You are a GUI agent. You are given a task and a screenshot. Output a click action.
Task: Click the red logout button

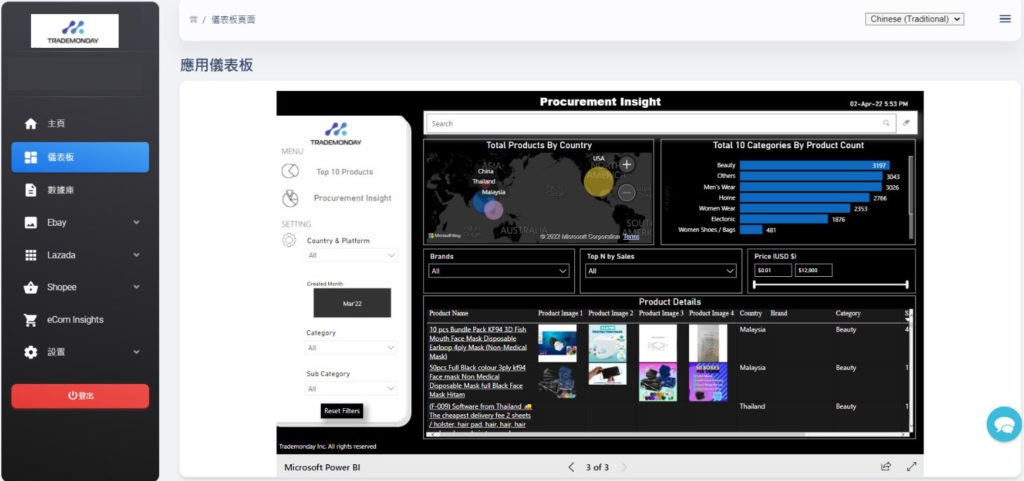coord(80,396)
